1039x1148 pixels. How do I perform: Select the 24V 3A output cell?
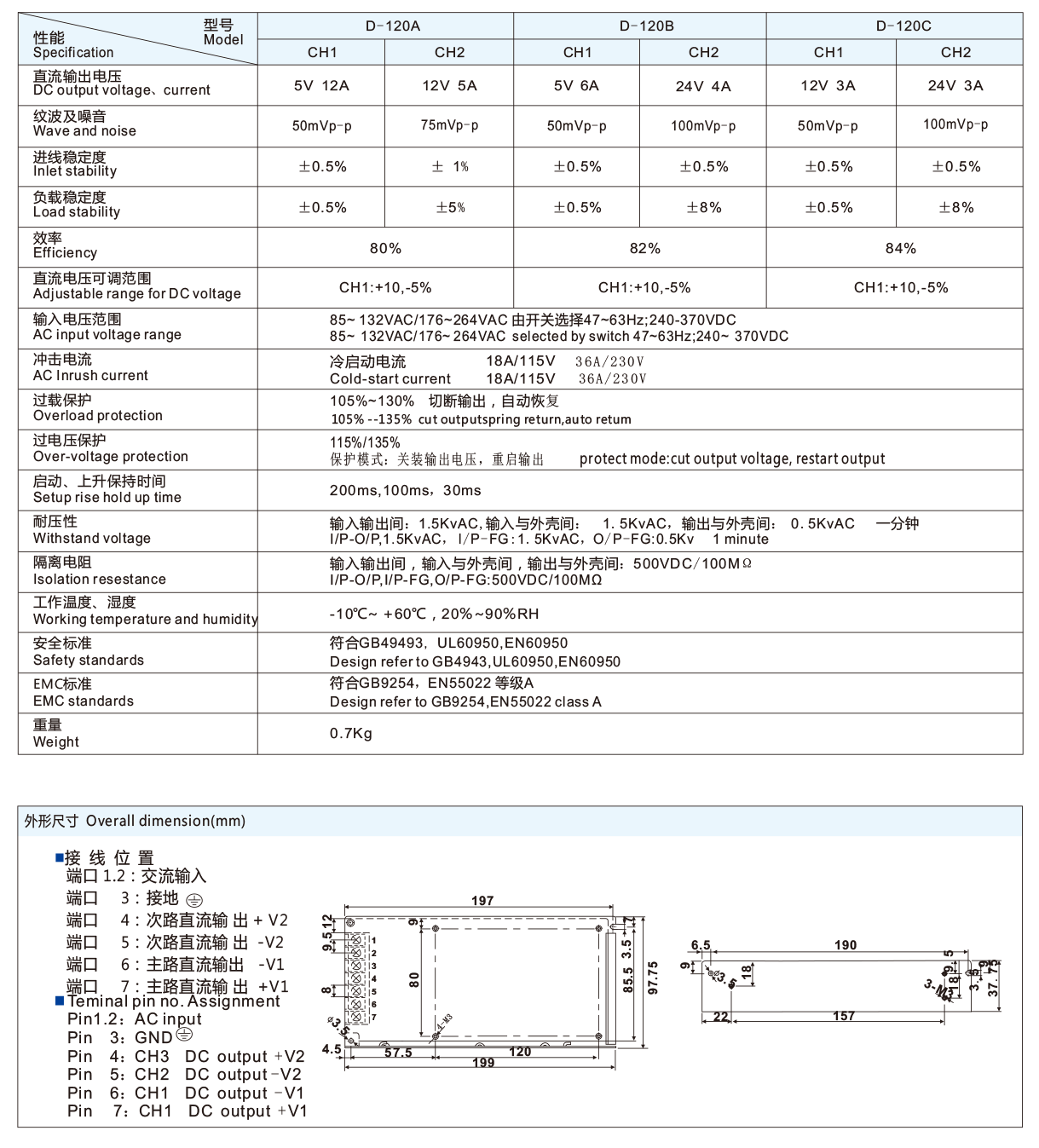pos(956,85)
